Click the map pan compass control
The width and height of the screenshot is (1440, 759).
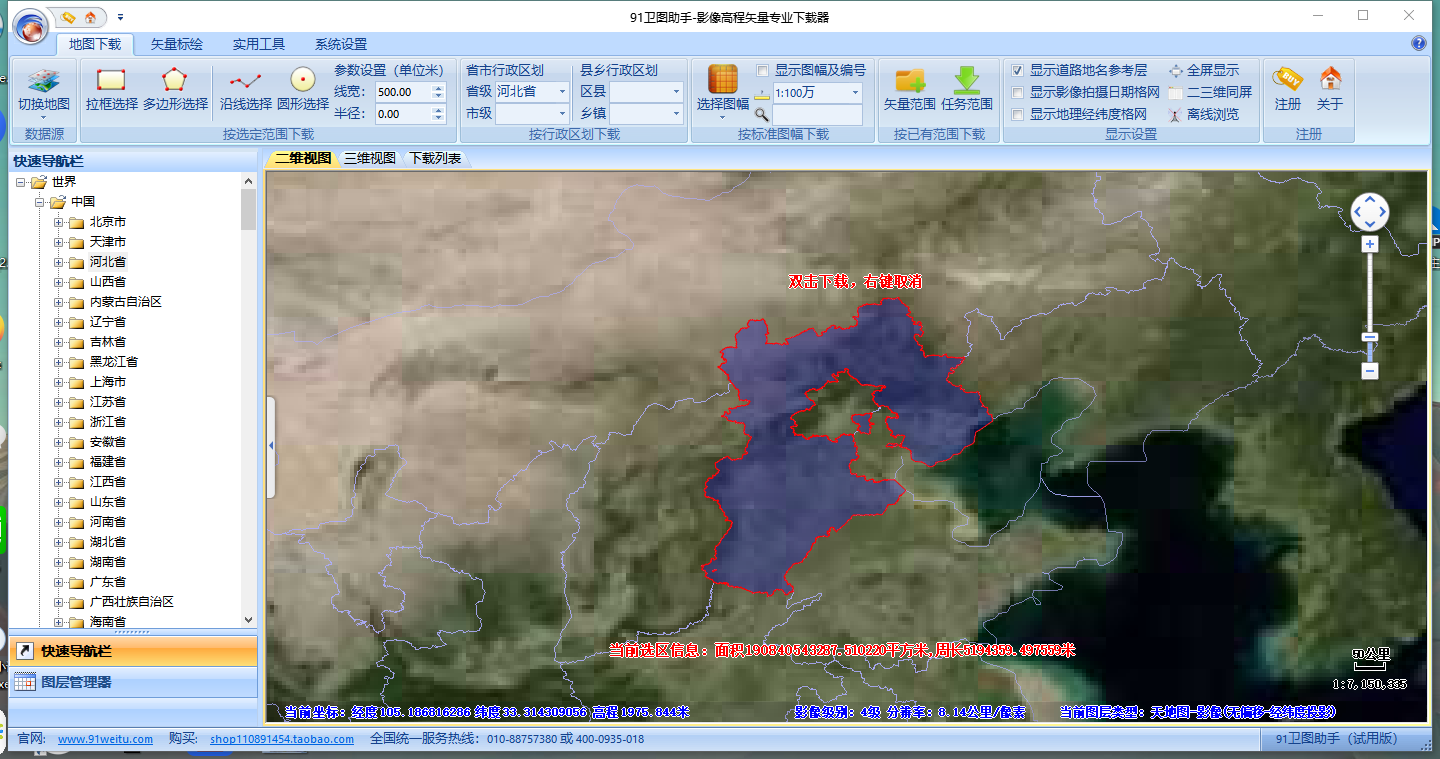click(1370, 212)
